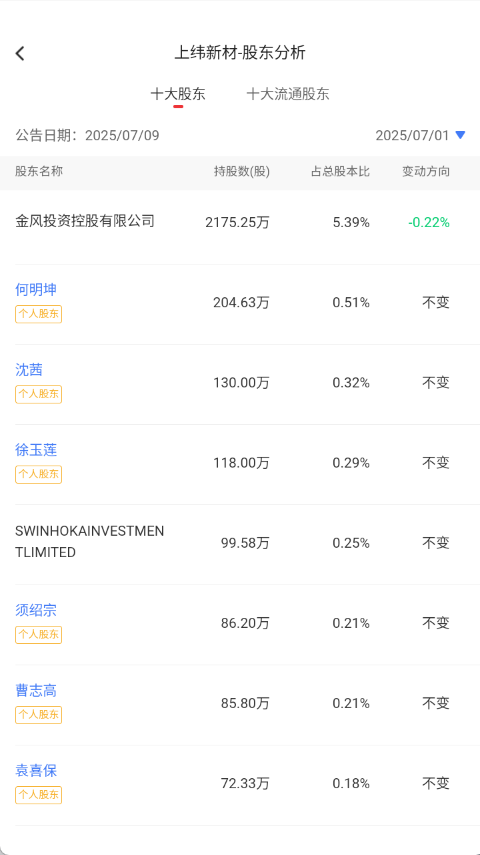
Task: Tap 个人股东 tag under 袁喜保
Action: tap(38, 795)
